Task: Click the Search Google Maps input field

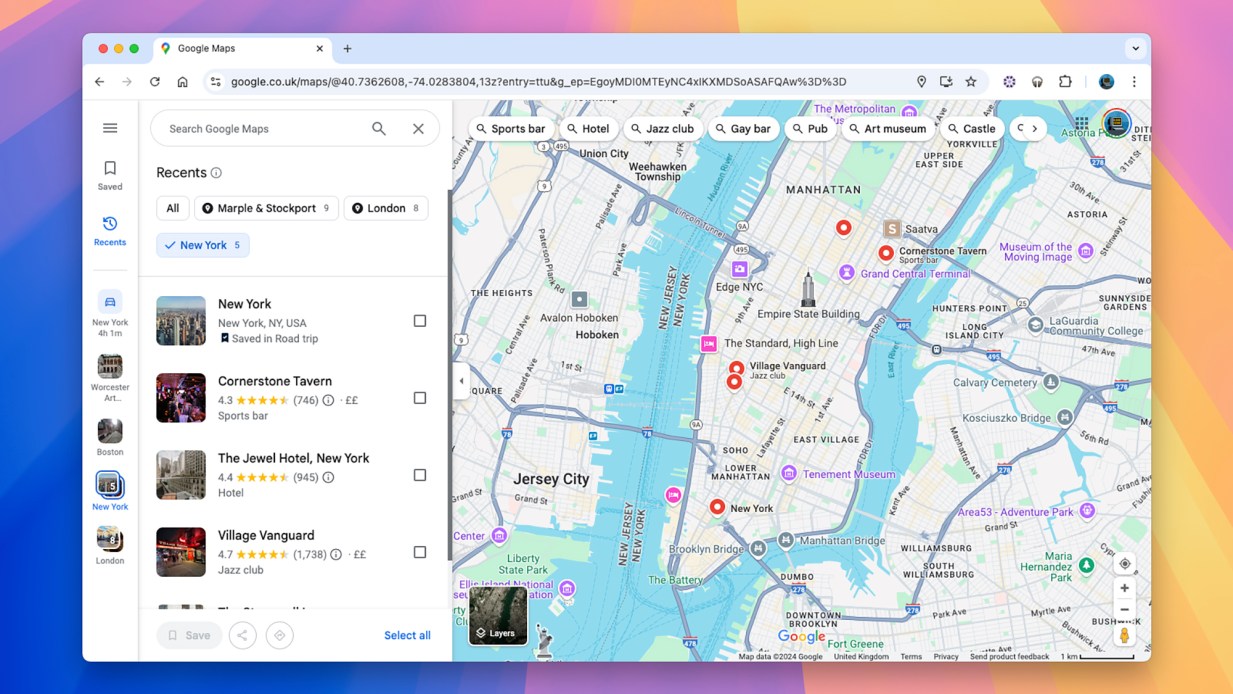Action: 260,128
